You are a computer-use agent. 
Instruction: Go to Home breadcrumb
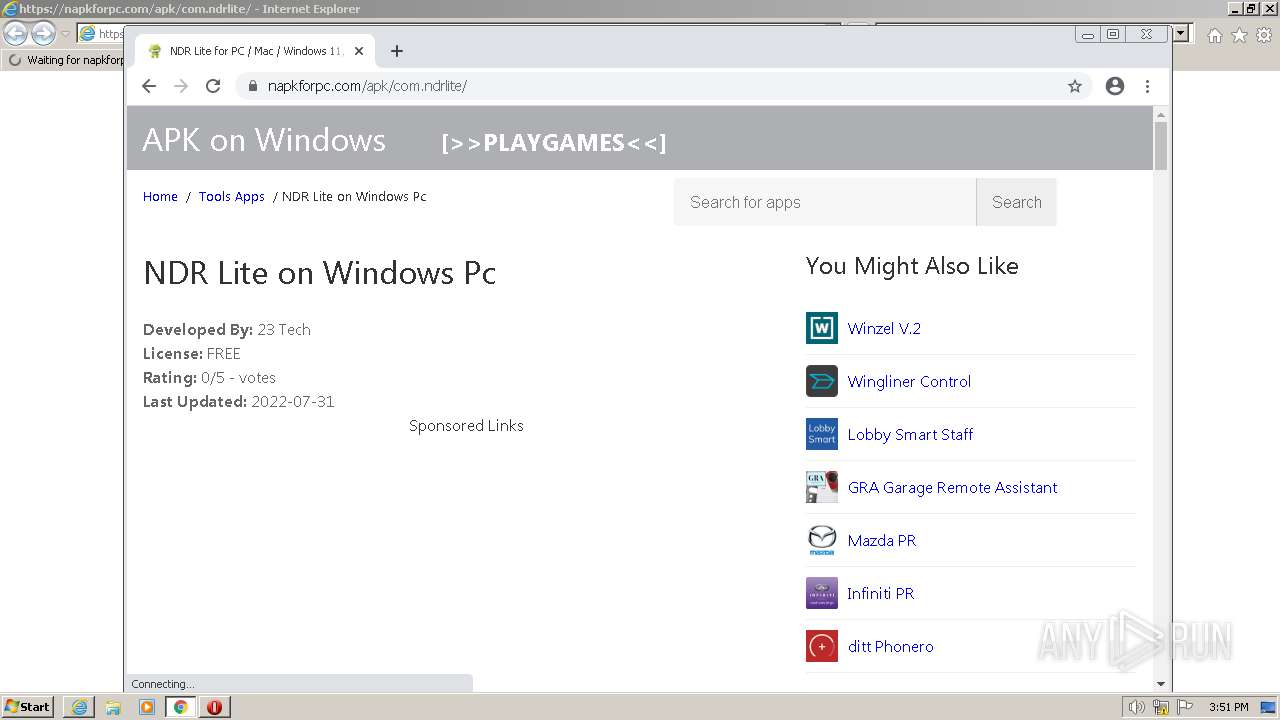[160, 197]
